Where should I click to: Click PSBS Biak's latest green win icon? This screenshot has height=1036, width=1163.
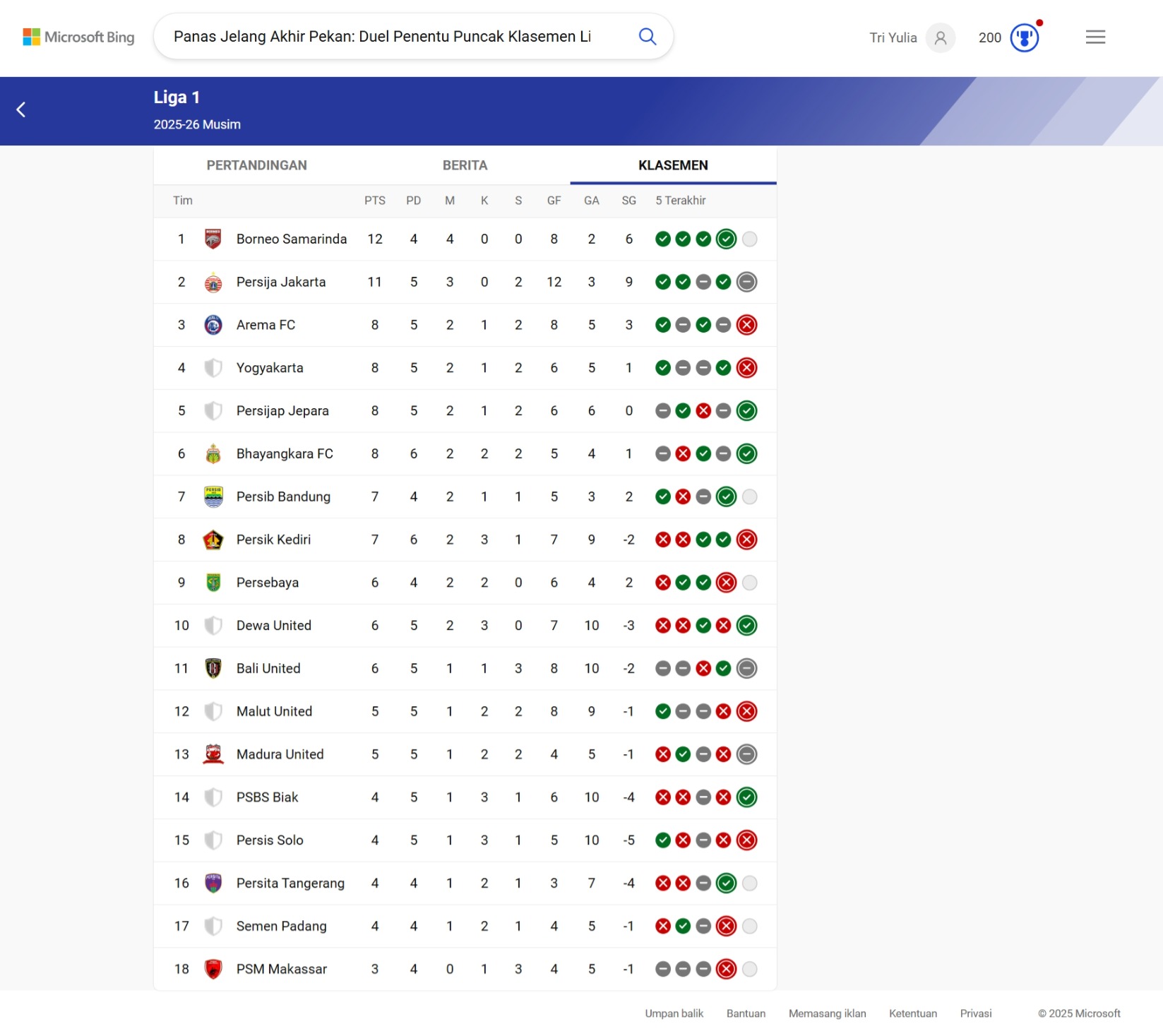[x=746, y=797]
